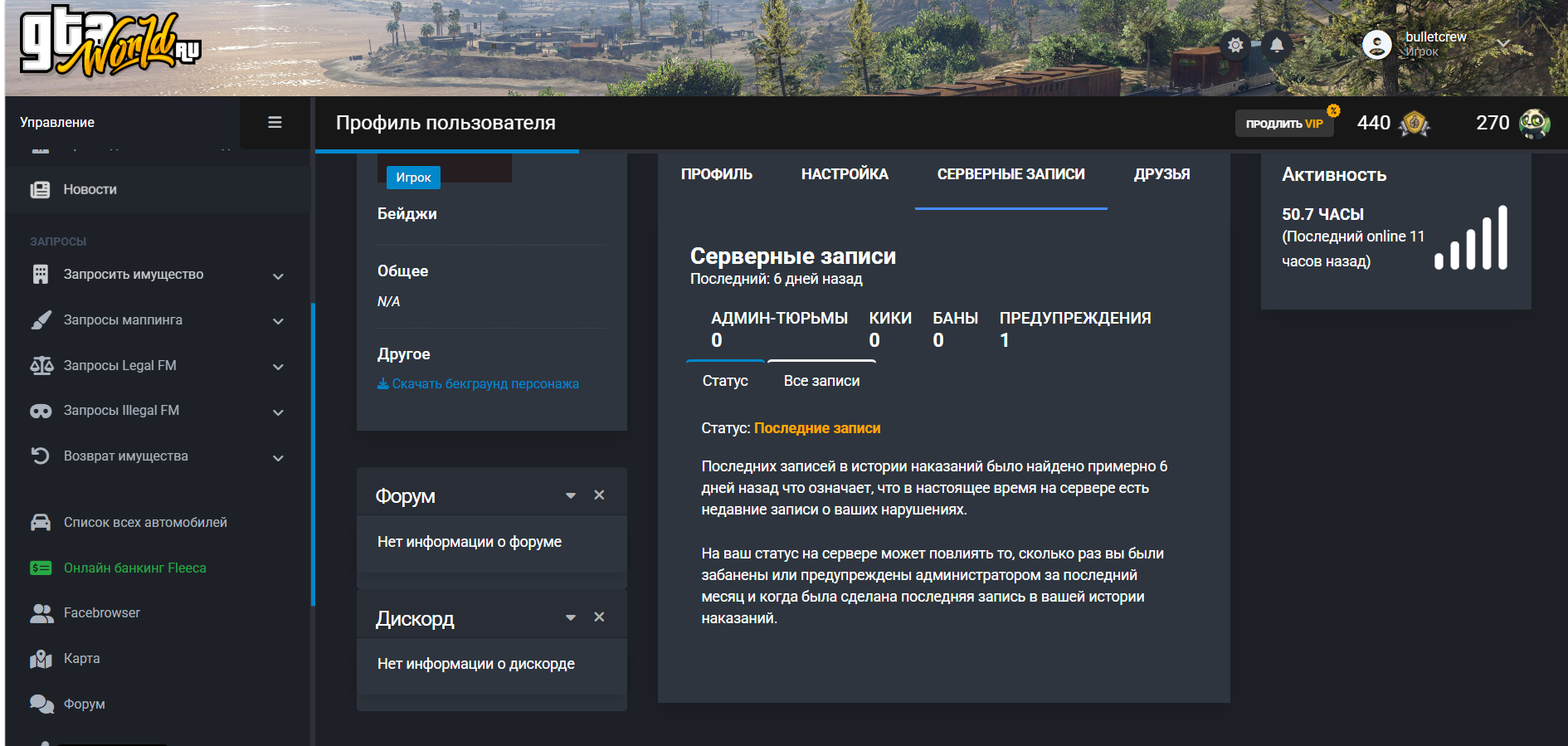Viewport: 1568px width, 746px height.
Task: Select the Все записи sub-tab
Action: tap(822, 381)
